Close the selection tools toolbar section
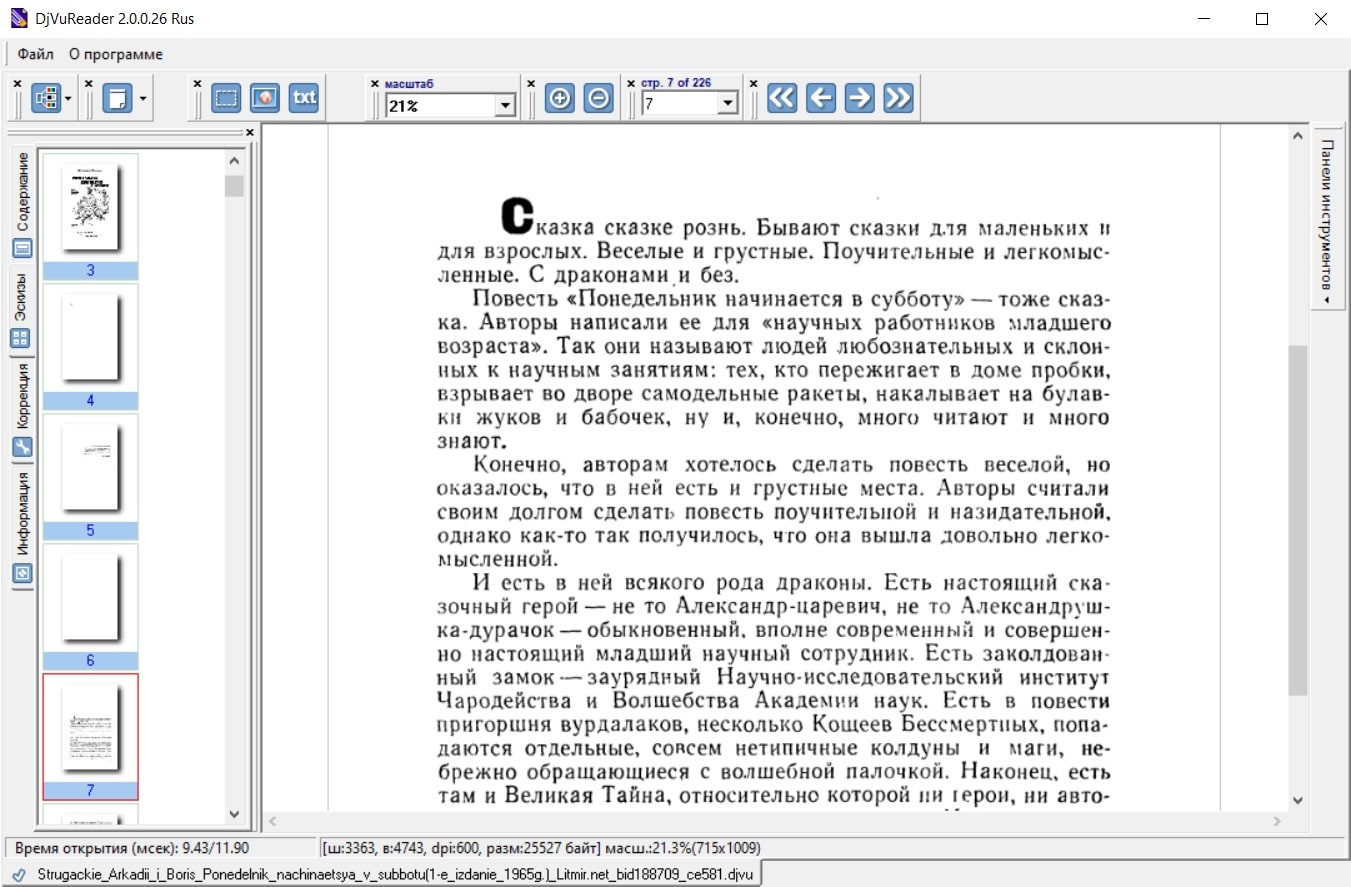 pyautogui.click(x=197, y=84)
